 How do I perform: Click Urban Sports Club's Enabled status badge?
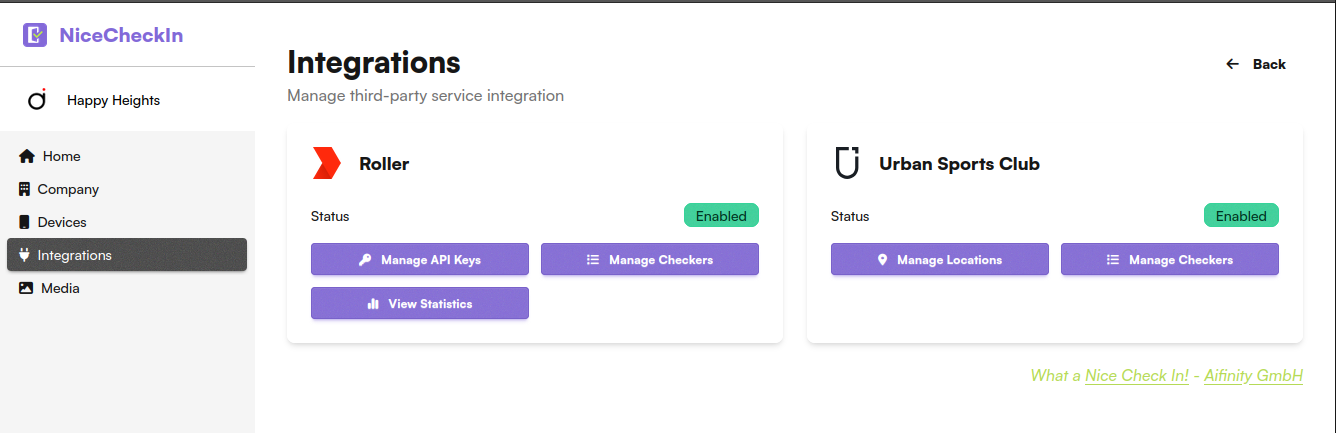(1241, 216)
